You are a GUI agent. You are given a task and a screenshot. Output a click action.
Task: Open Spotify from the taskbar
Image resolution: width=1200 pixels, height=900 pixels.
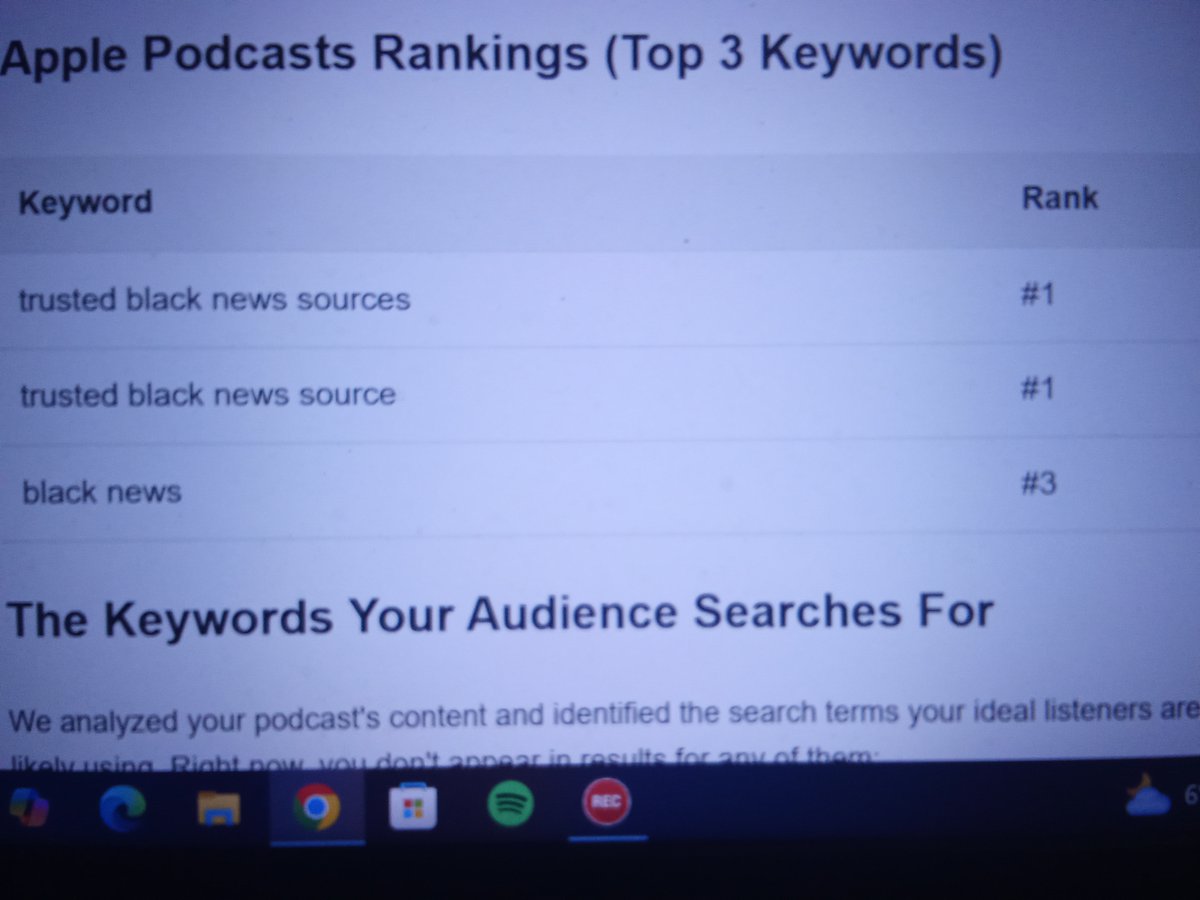511,804
